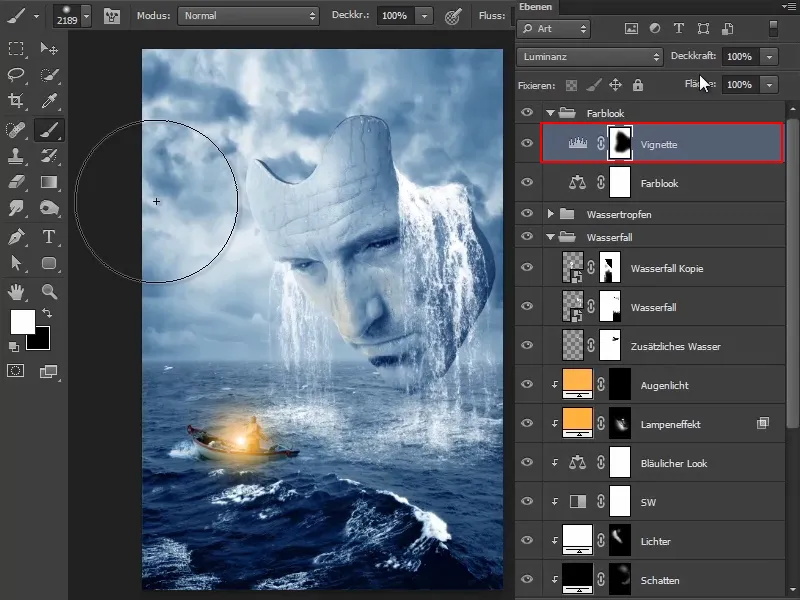Screen dimensions: 800x600
Task: Lock image pixels brush icon
Action: pyautogui.click(x=593, y=85)
